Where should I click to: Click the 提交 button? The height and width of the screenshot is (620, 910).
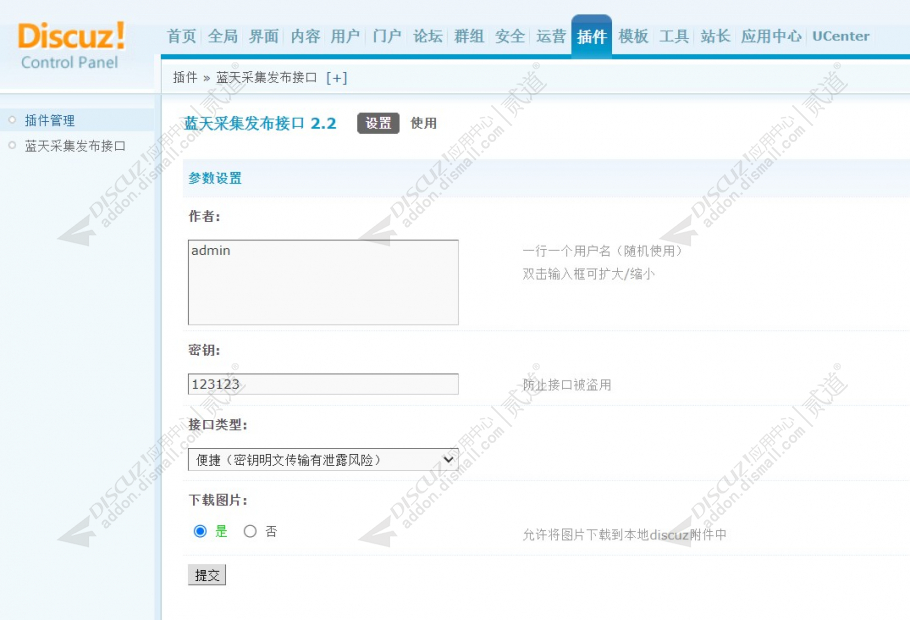pyautogui.click(x=207, y=575)
